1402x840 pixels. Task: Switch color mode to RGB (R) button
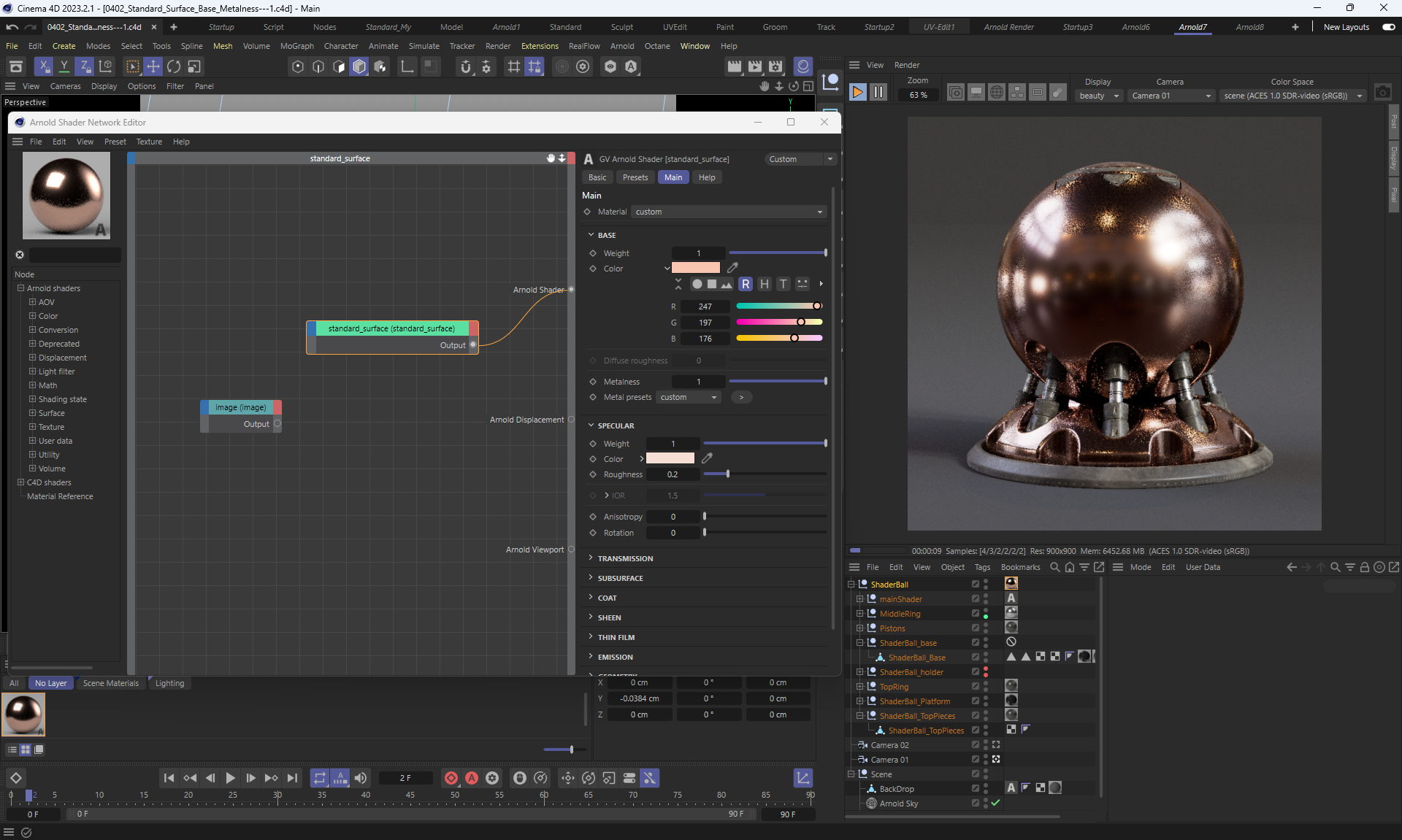[746, 284]
